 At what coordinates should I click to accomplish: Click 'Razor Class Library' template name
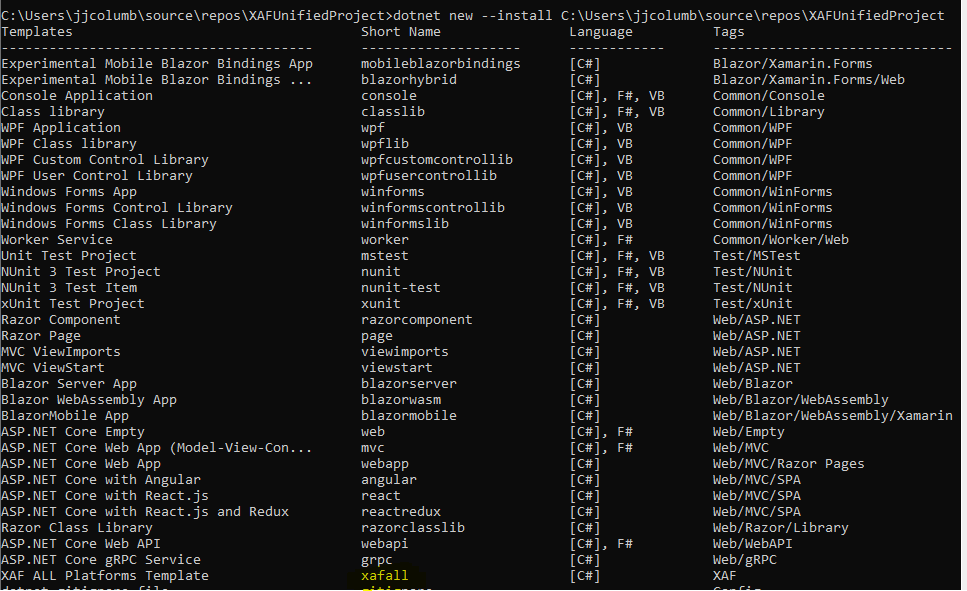pyautogui.click(x=77, y=529)
